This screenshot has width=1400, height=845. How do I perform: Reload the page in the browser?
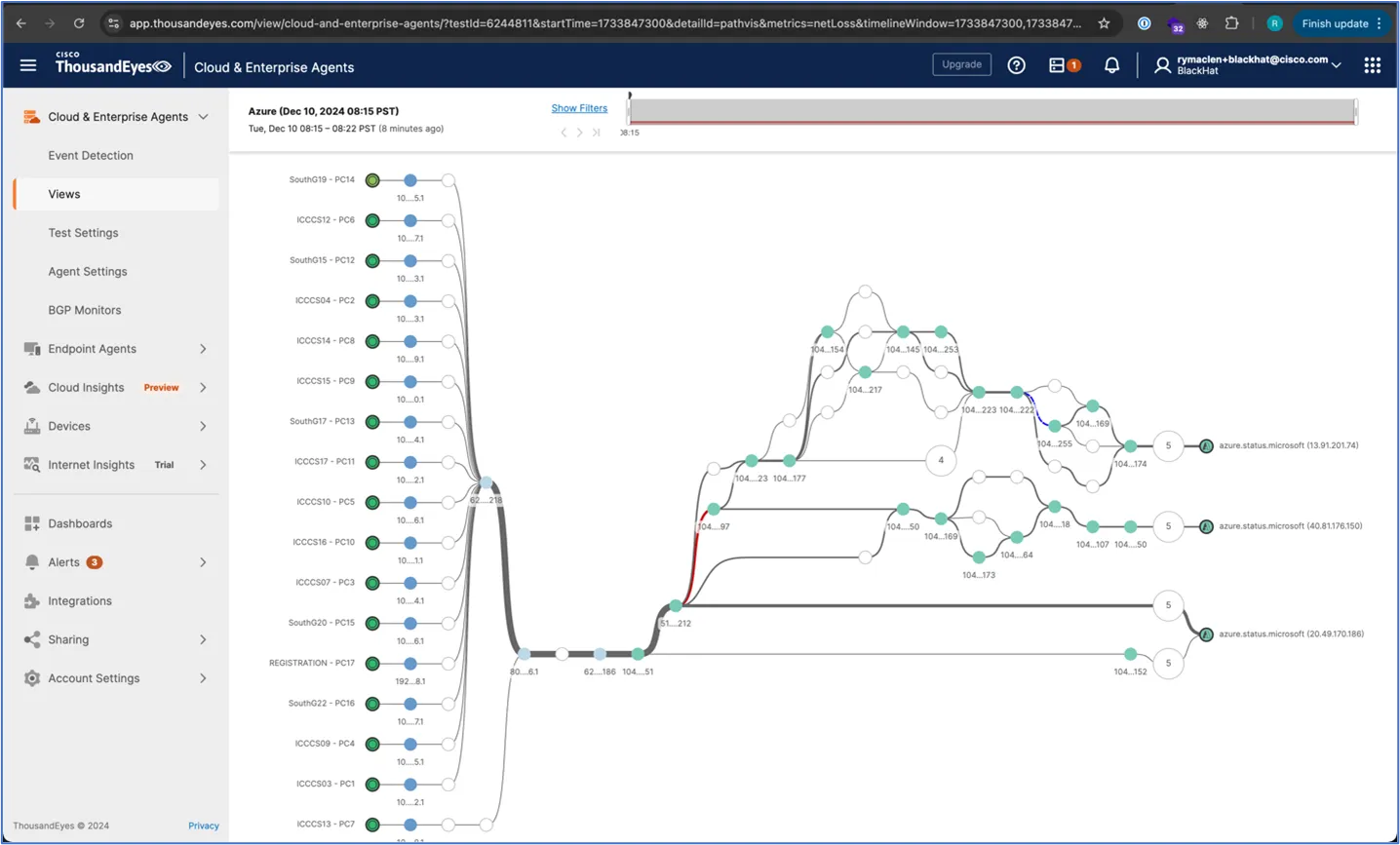pyautogui.click(x=79, y=23)
